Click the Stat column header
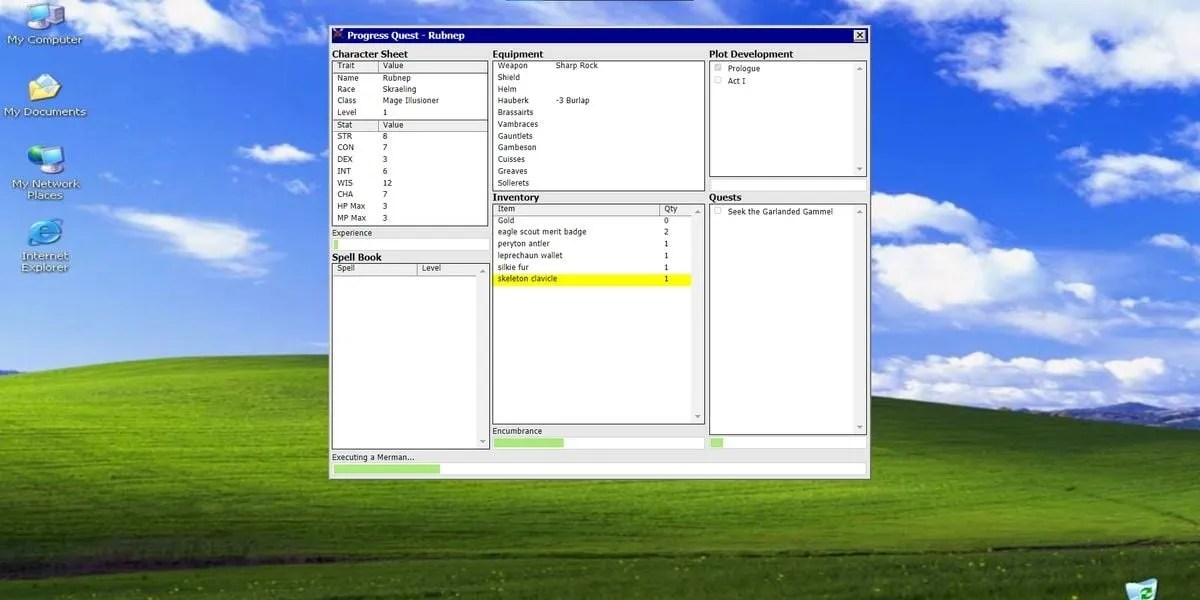The image size is (1200, 600). [x=356, y=125]
